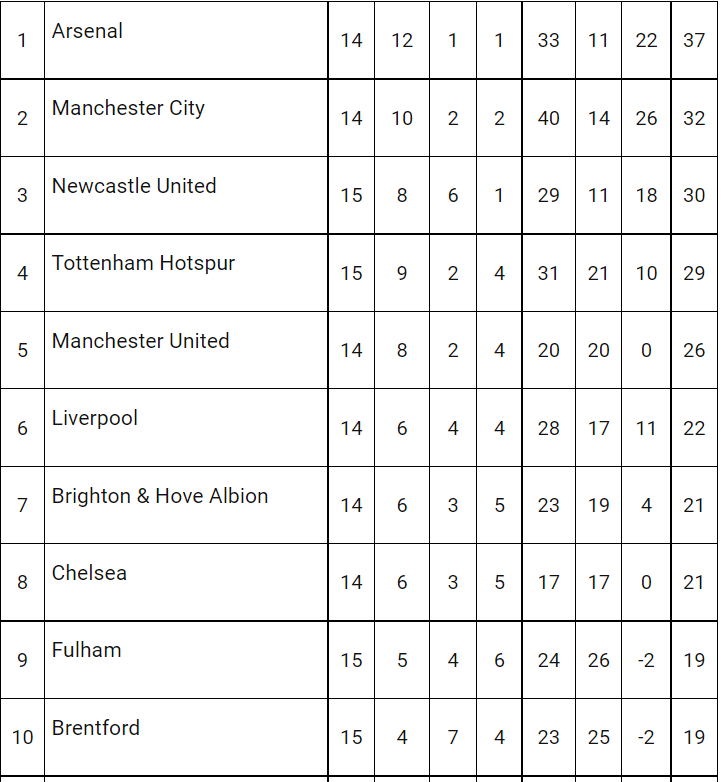721x782 pixels.
Task: Select Brighton & Hove Albion cell
Action: [186, 505]
